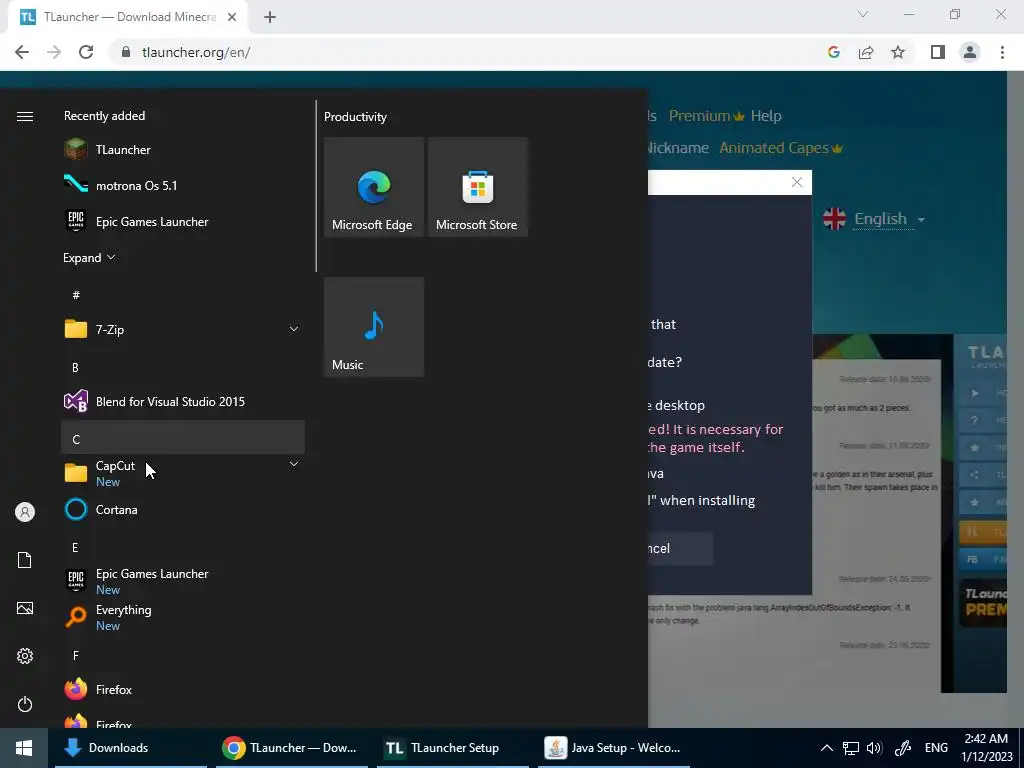Open the English language dropdown
This screenshot has height=768, width=1024.
click(x=874, y=219)
